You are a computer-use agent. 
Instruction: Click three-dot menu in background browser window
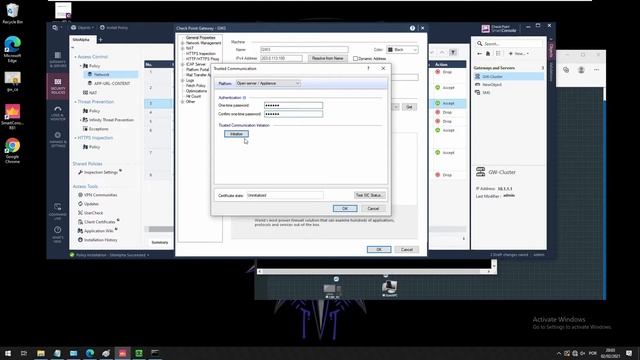(x=596, y=70)
